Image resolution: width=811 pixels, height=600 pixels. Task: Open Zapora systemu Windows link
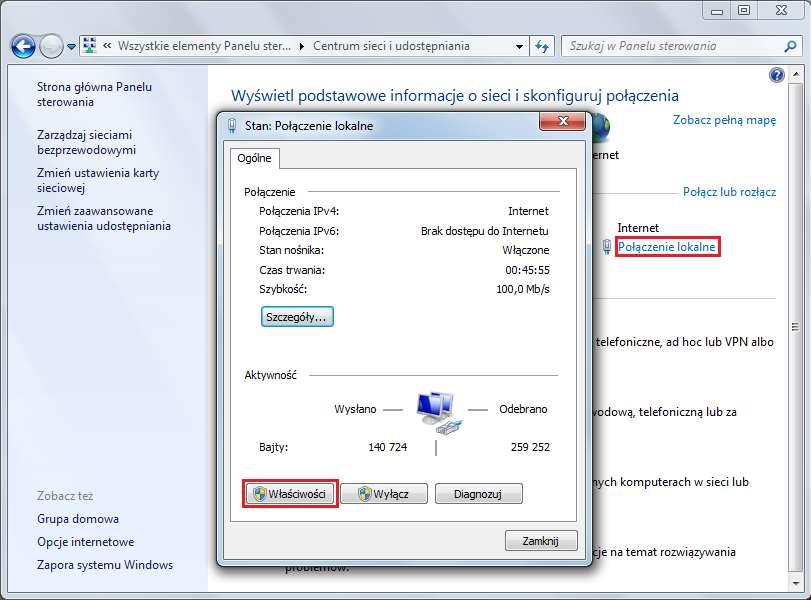104,565
